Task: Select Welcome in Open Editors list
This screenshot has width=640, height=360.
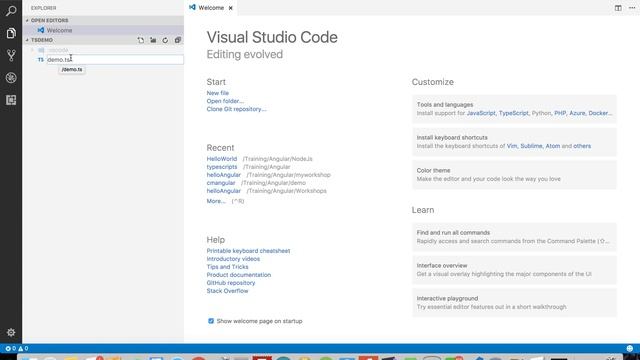Action: click(103, 30)
